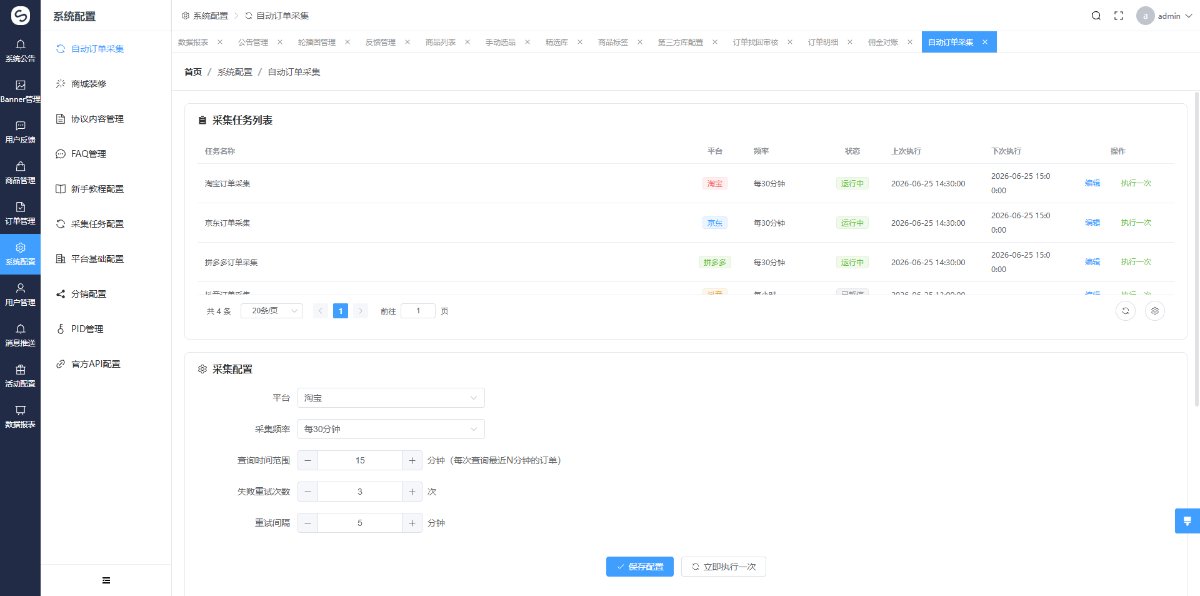The width and height of the screenshot is (1200, 596).
Task: Switch to the 商品列表 tab
Action: pos(440,42)
